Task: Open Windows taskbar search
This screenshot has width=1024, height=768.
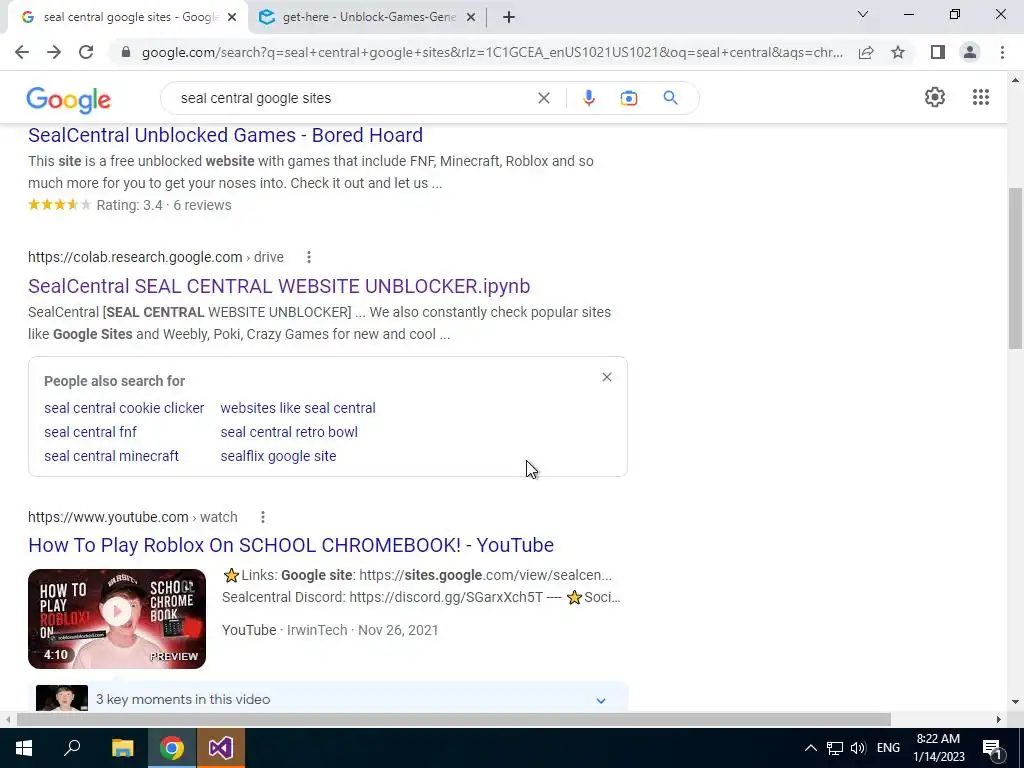Action: pyautogui.click(x=72, y=748)
